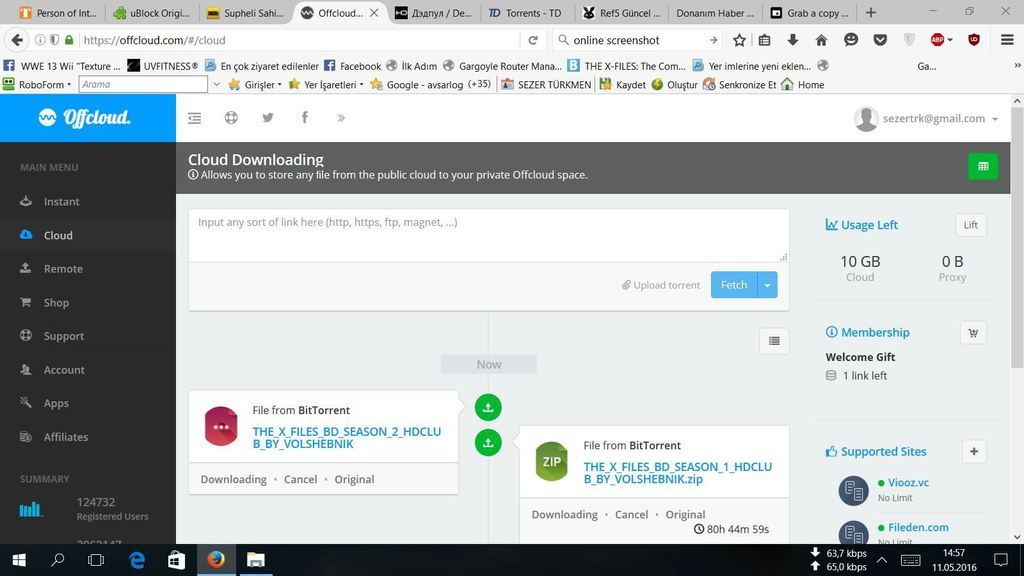
Task: Open the Facebook icon in header
Action: coord(304,118)
